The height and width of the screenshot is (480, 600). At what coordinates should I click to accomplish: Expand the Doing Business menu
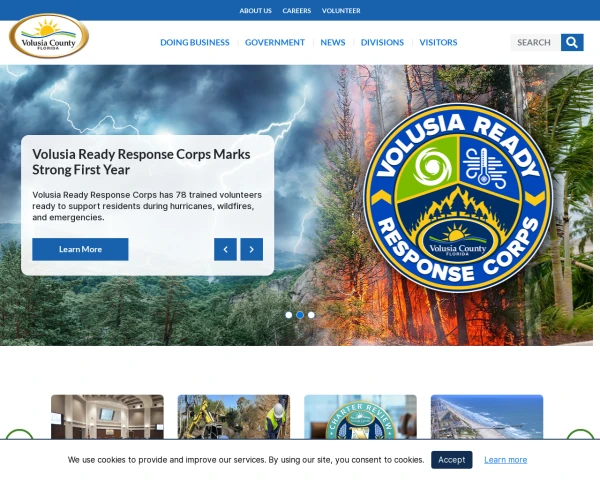point(195,42)
